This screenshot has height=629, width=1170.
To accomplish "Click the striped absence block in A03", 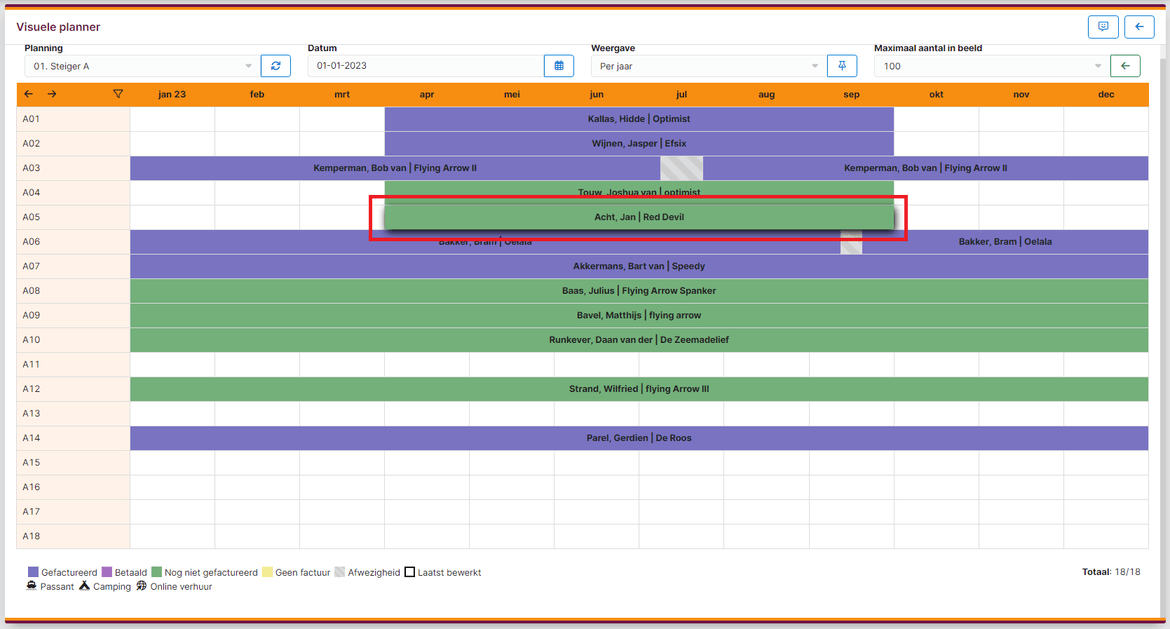I will pos(681,168).
